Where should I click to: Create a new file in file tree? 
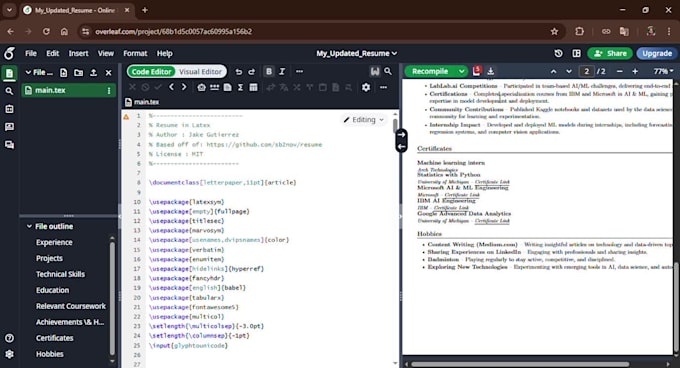coord(64,72)
